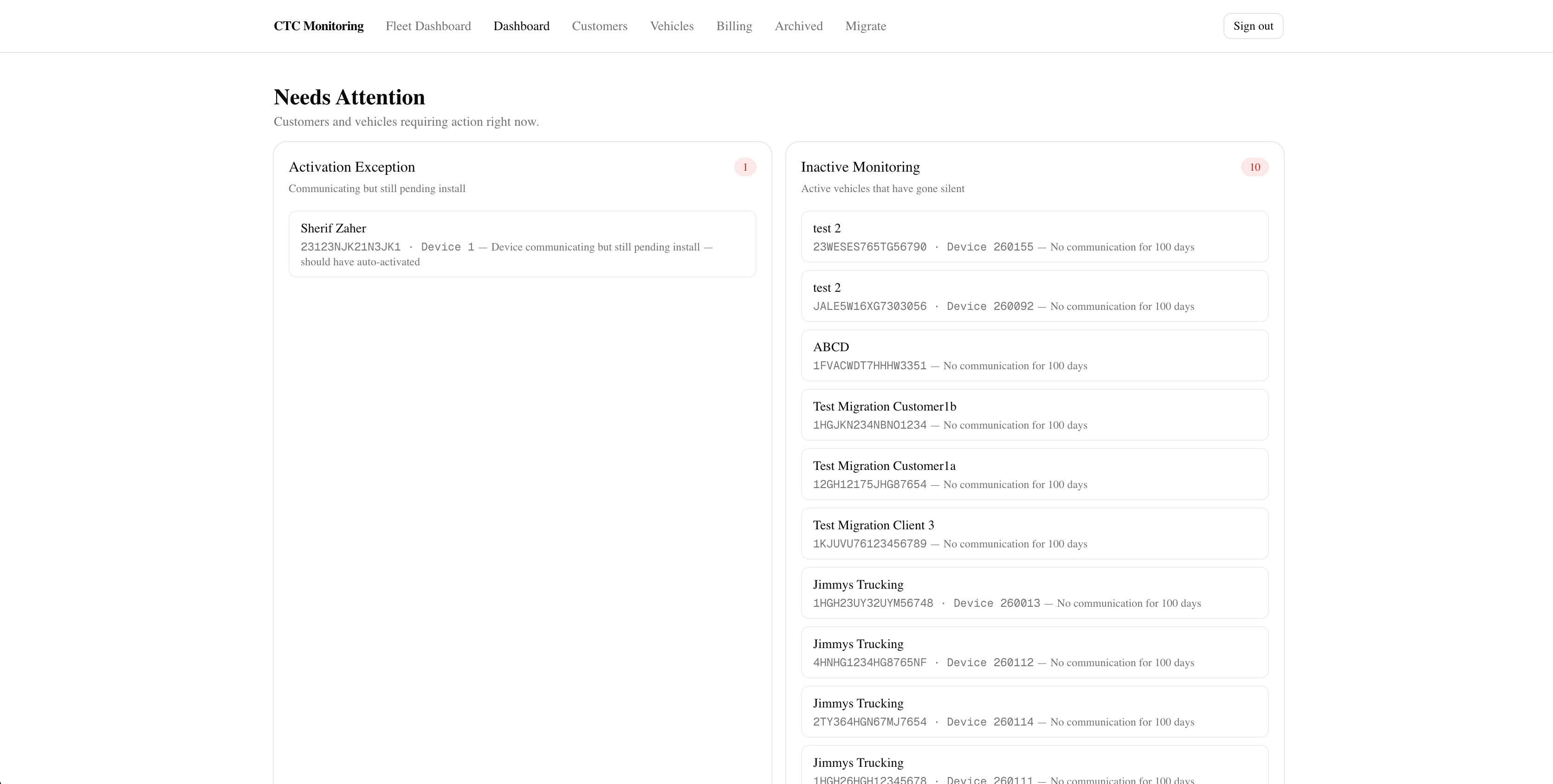Click VIN 1HGJKN234NBNO1234 text
The width and height of the screenshot is (1553, 784).
869,425
